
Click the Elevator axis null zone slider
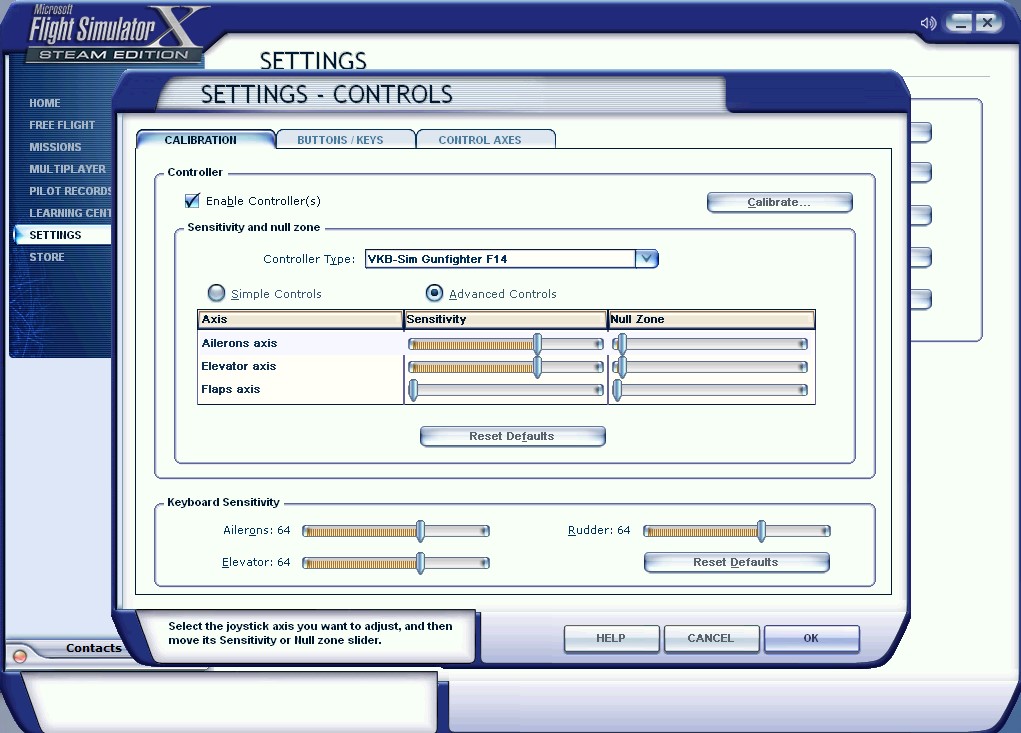click(x=710, y=366)
